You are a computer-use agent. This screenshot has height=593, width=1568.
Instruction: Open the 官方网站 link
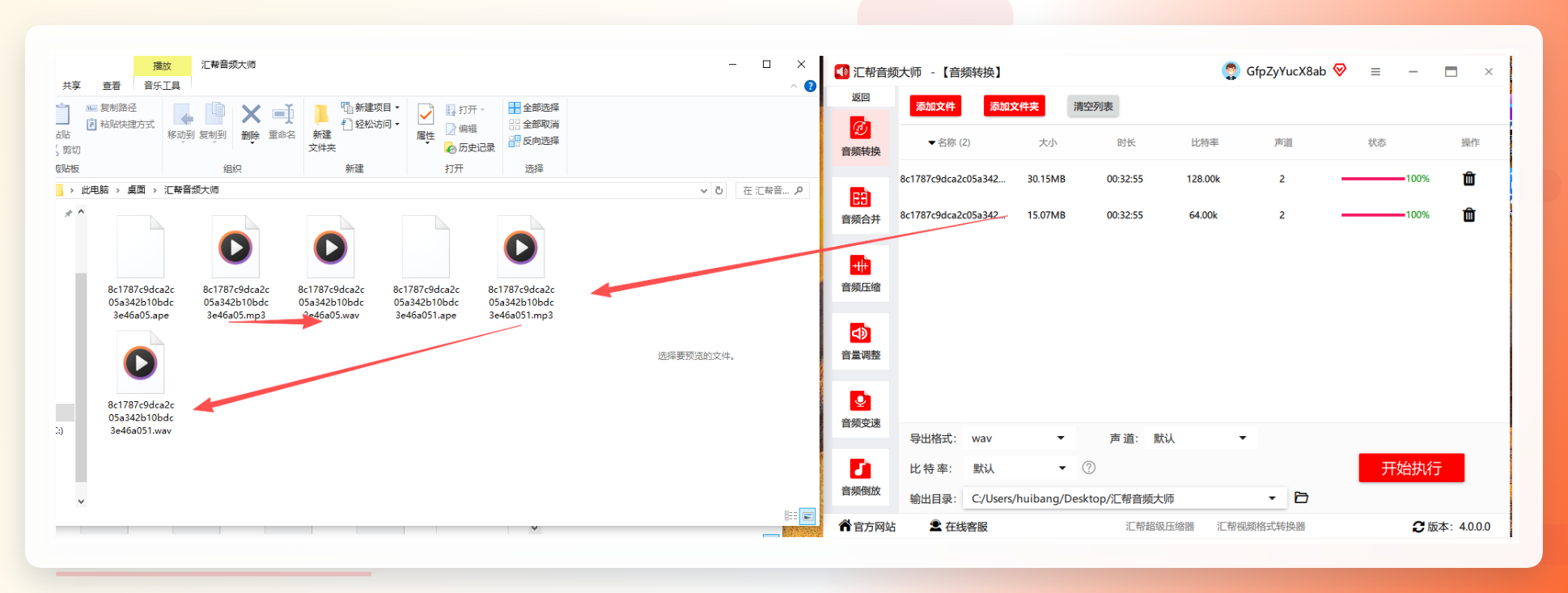pyautogui.click(x=867, y=527)
